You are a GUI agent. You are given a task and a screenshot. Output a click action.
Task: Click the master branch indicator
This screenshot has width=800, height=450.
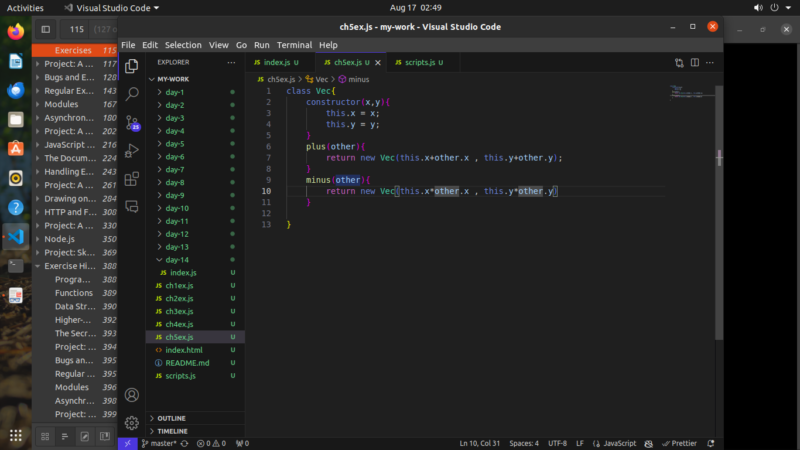[159, 443]
